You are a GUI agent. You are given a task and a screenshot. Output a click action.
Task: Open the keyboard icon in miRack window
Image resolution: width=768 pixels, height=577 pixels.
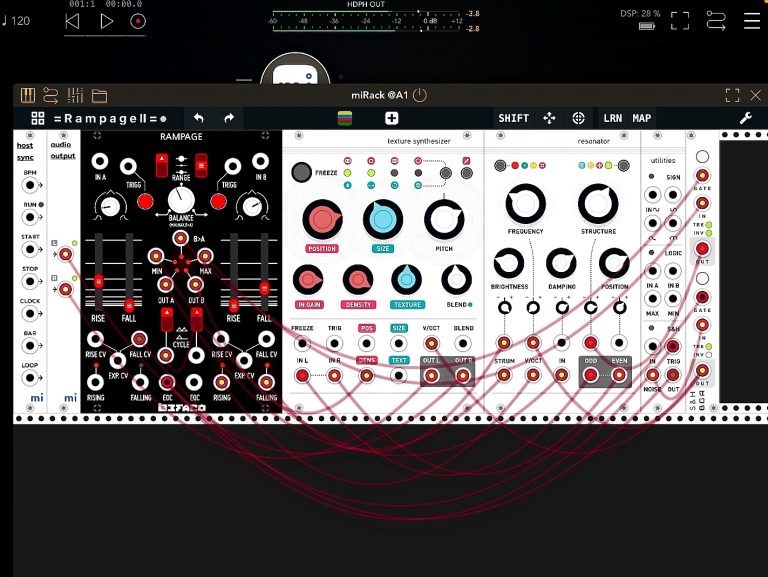pos(28,95)
